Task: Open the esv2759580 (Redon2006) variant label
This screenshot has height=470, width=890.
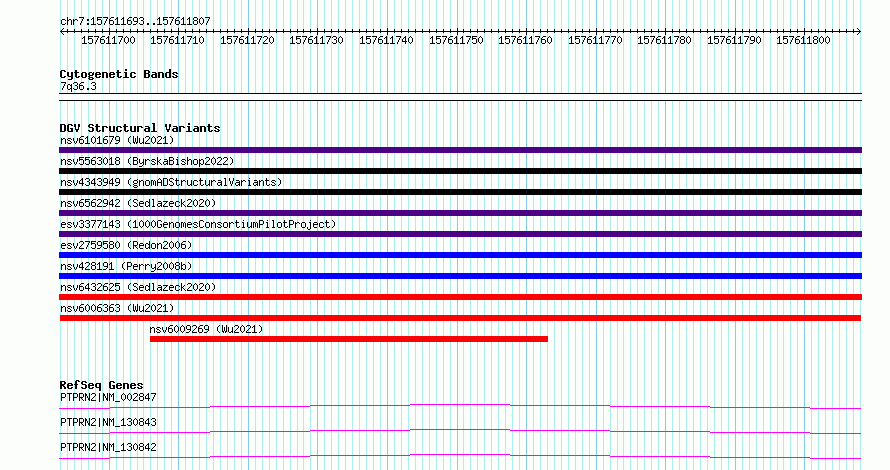Action: 126,245
